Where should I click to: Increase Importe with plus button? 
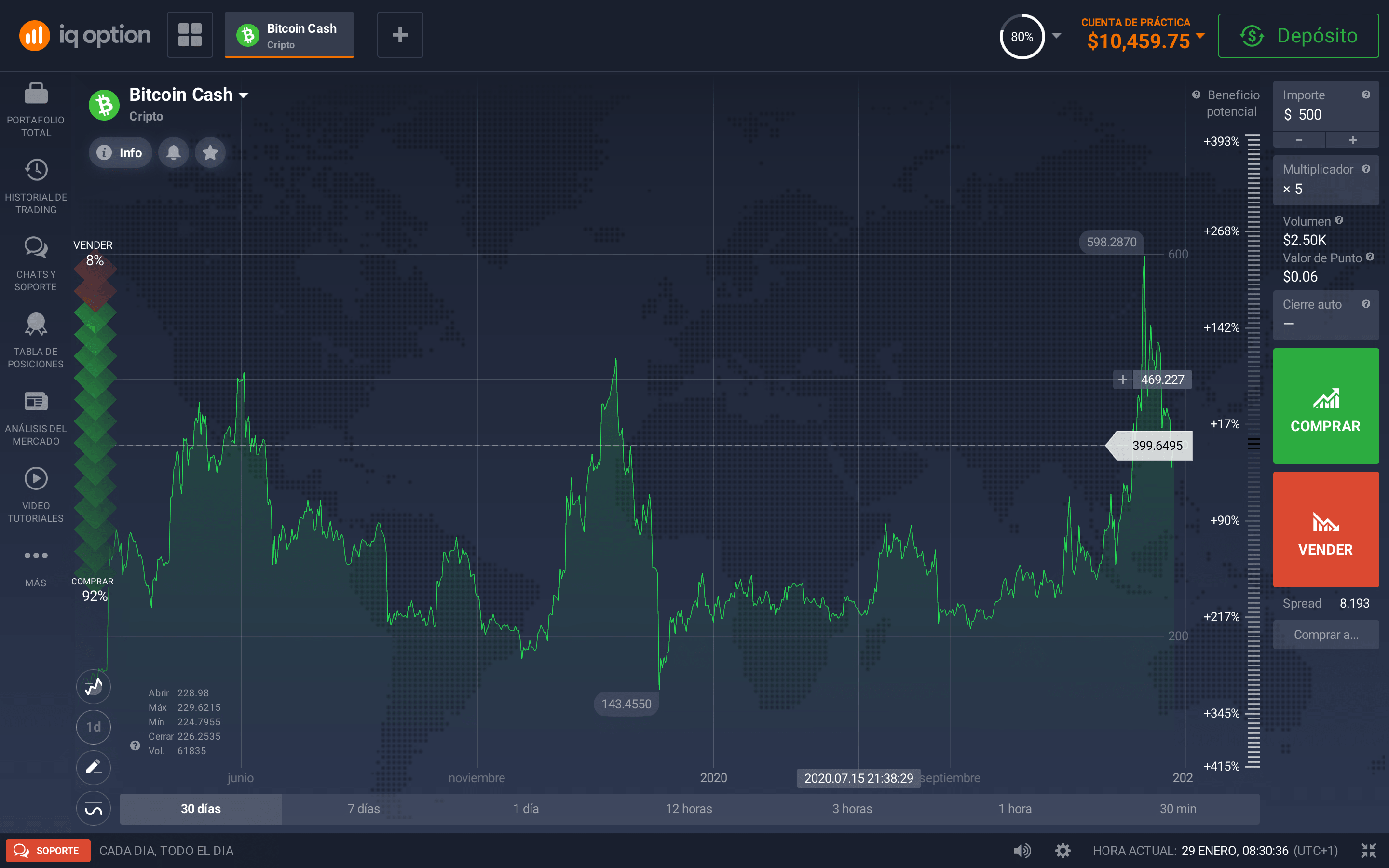1353,139
